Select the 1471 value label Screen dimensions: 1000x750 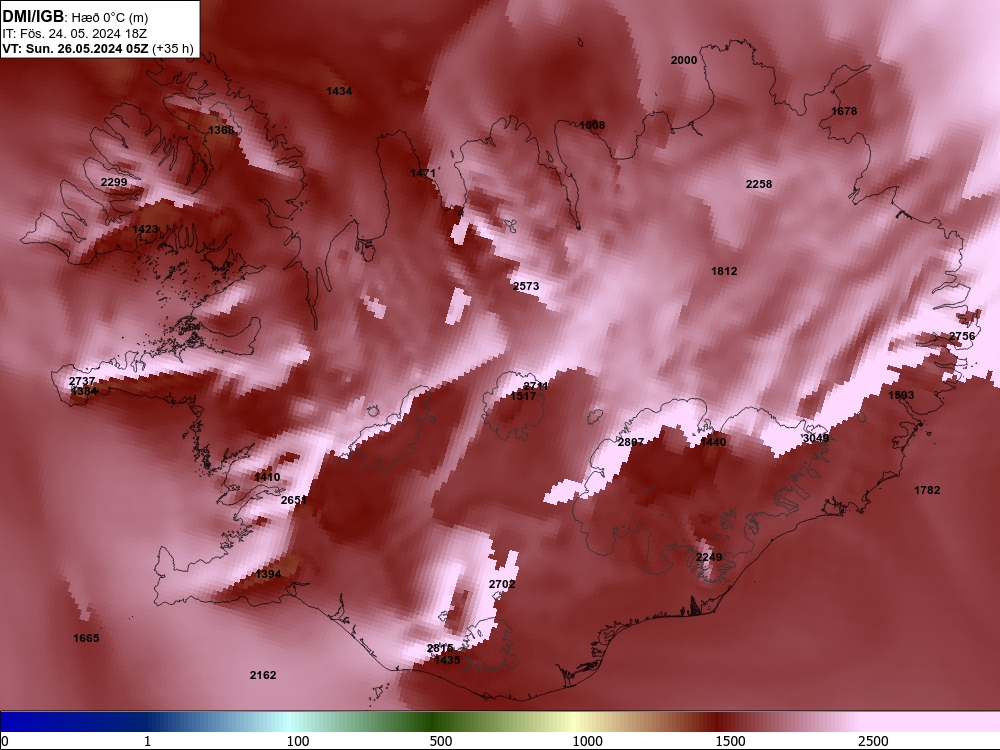423,173
